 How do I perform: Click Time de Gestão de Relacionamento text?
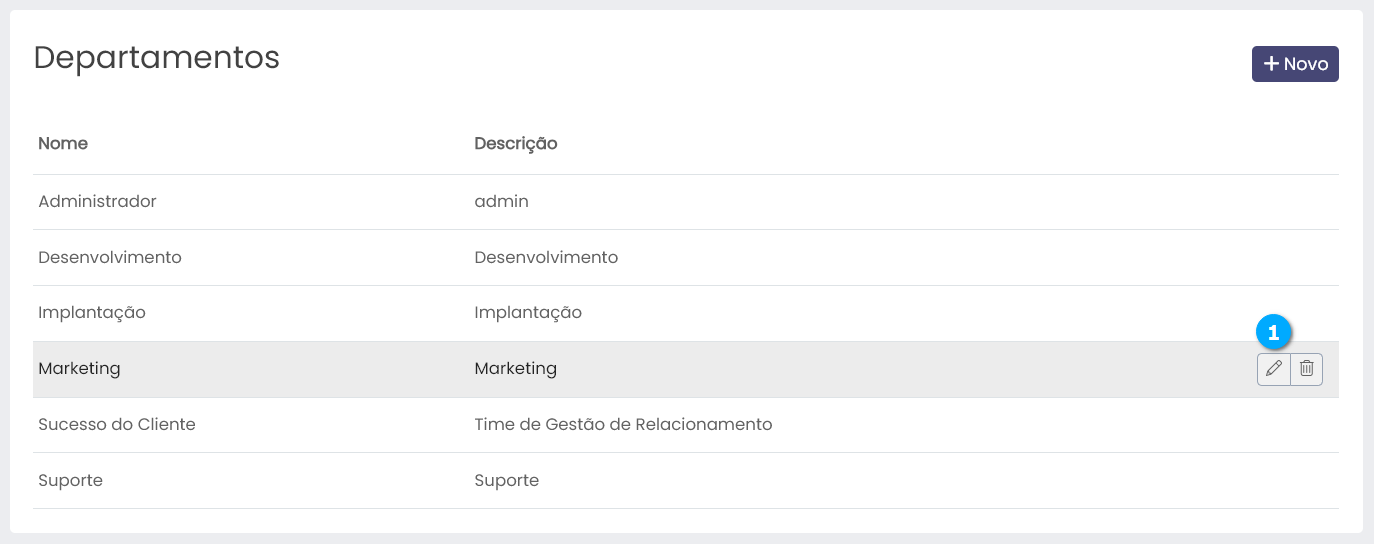(623, 424)
